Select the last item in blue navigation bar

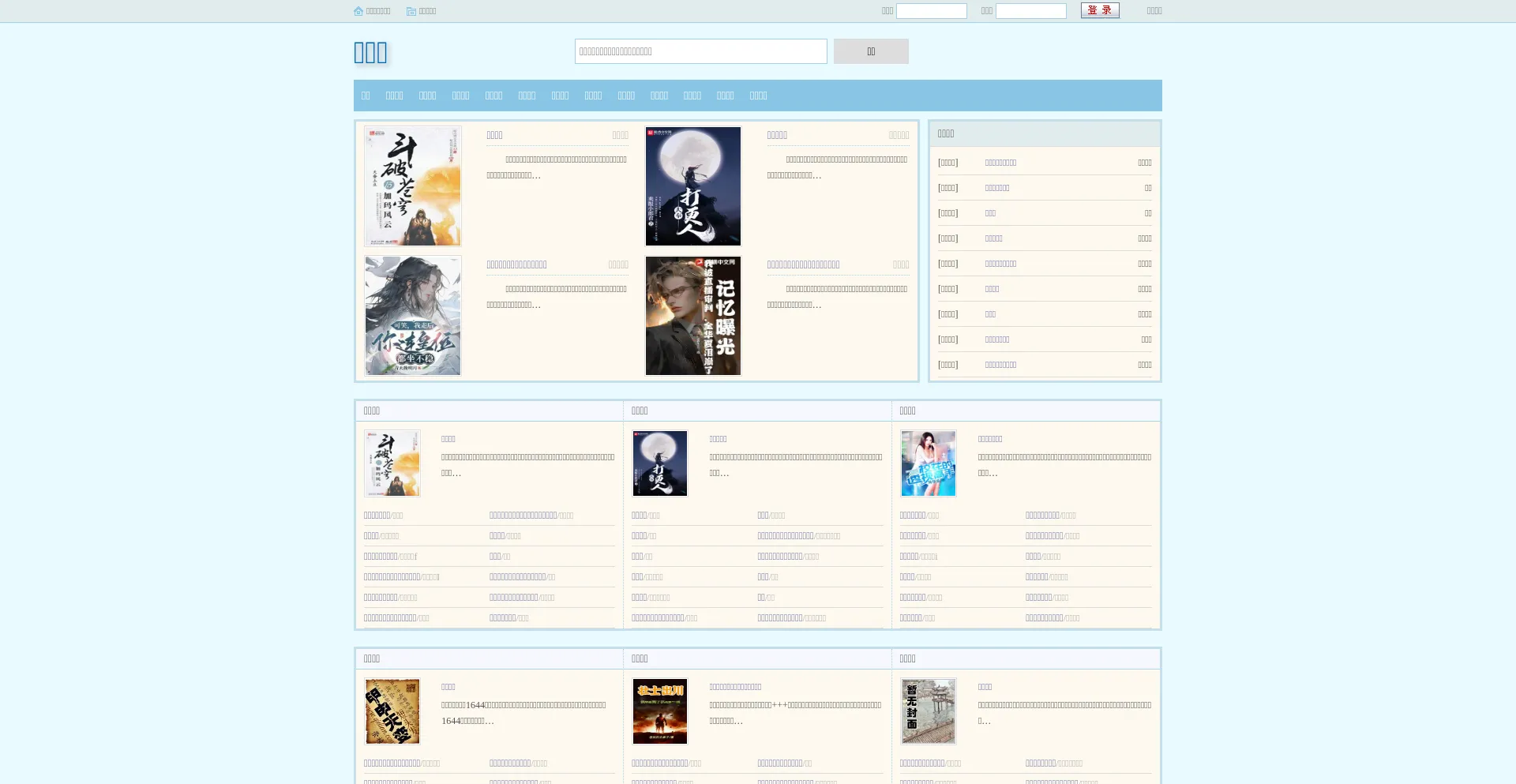(x=758, y=96)
